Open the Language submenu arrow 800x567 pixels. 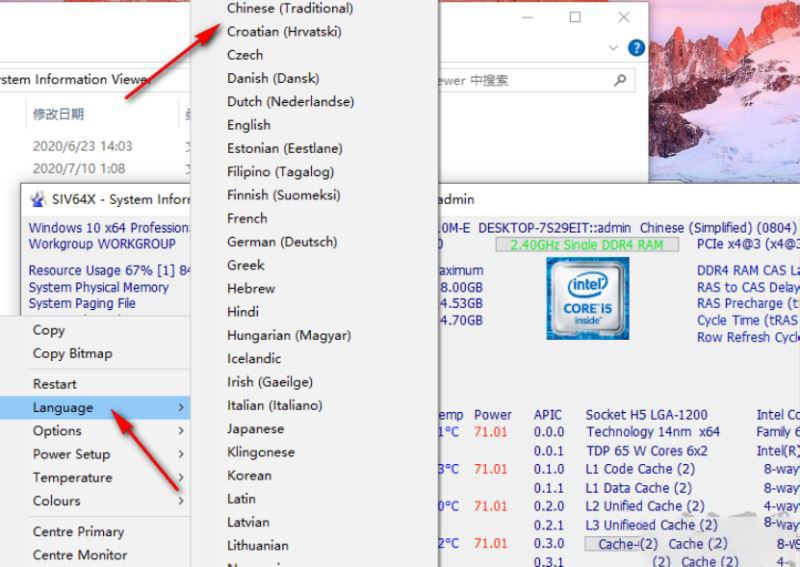click(x=181, y=407)
